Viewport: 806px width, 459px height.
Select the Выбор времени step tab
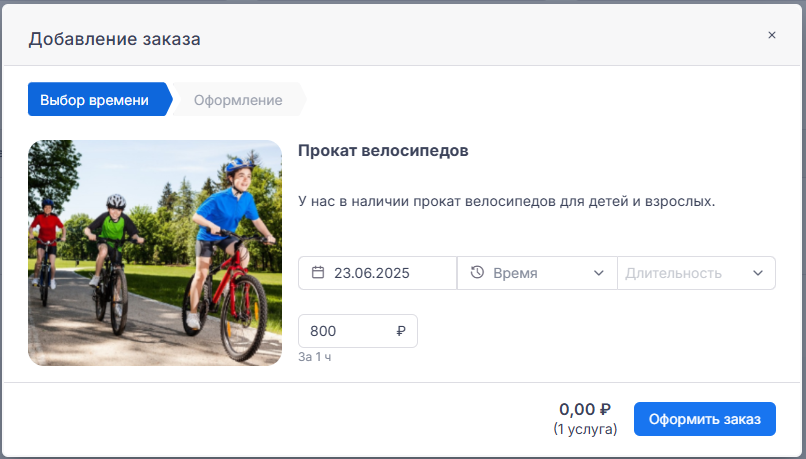click(x=98, y=100)
